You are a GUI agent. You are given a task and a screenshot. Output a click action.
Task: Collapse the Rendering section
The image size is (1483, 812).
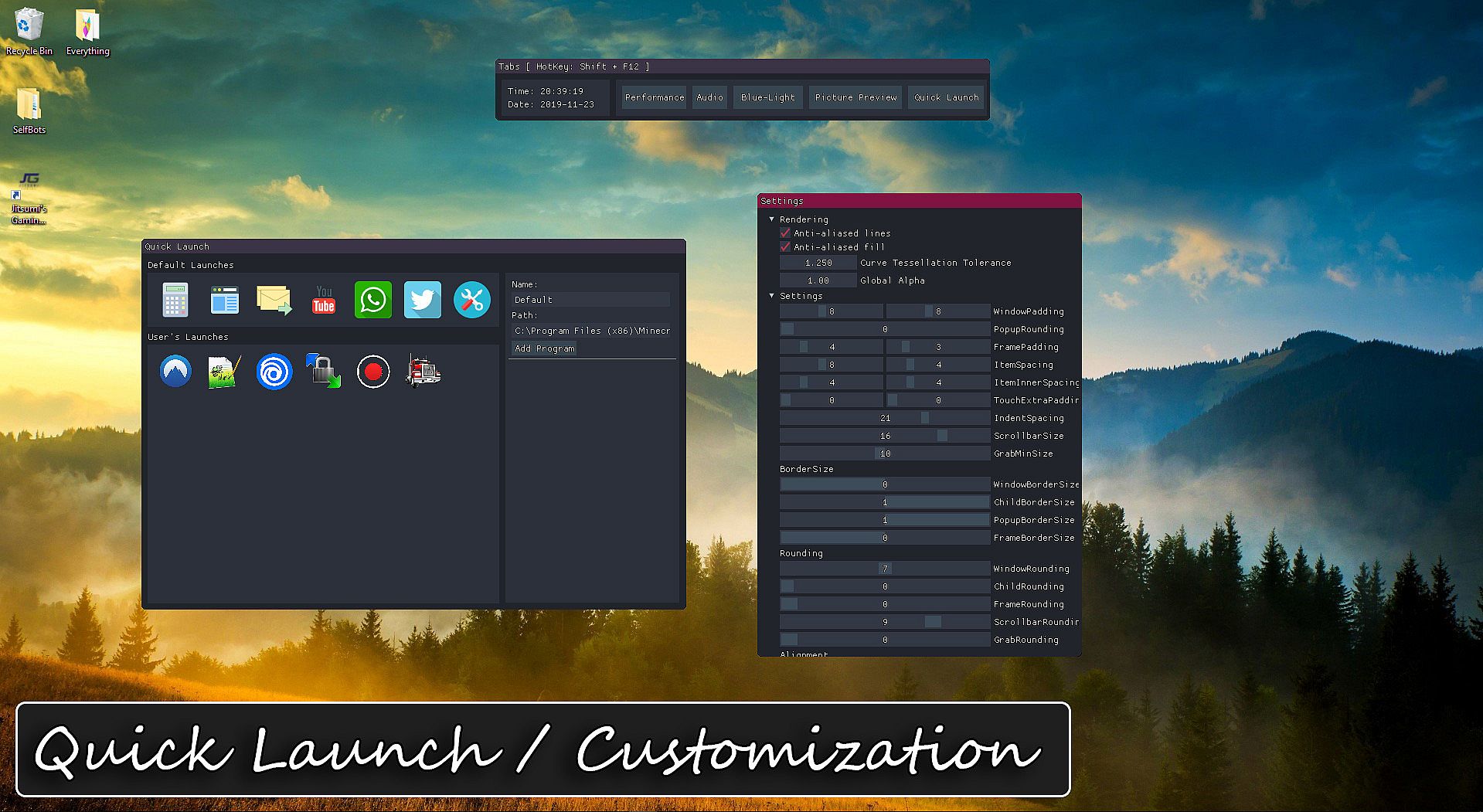pyautogui.click(x=771, y=219)
